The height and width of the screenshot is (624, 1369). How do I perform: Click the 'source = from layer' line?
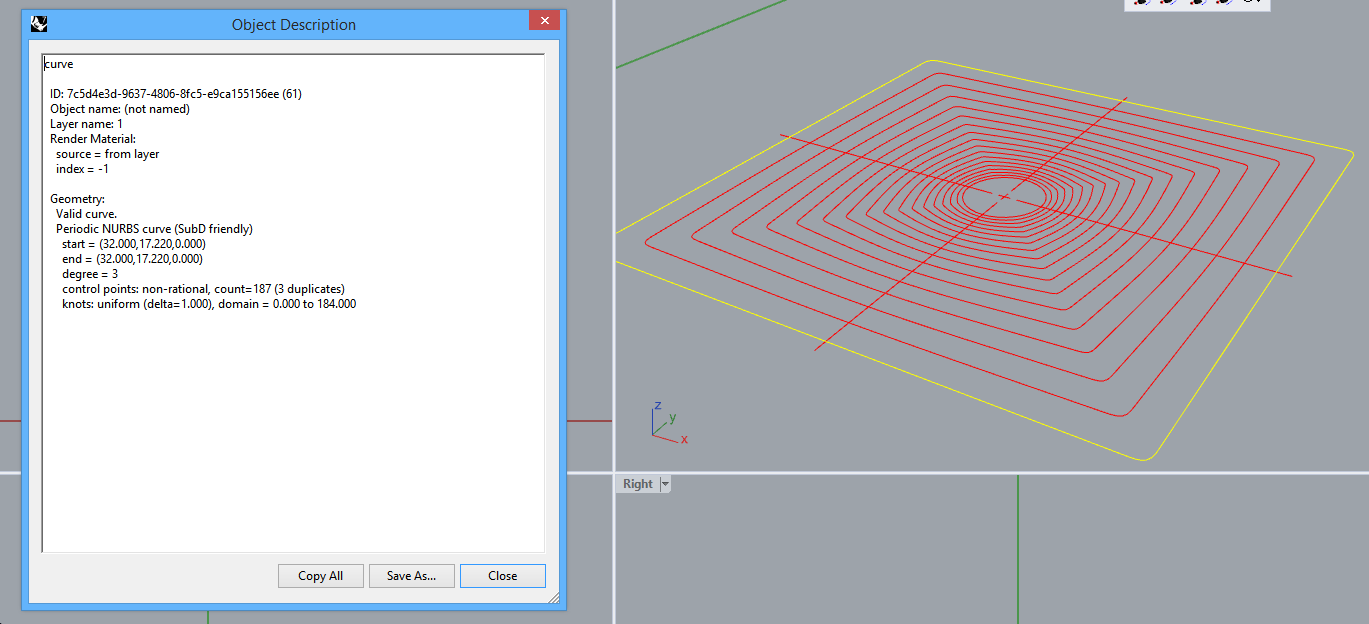point(107,154)
